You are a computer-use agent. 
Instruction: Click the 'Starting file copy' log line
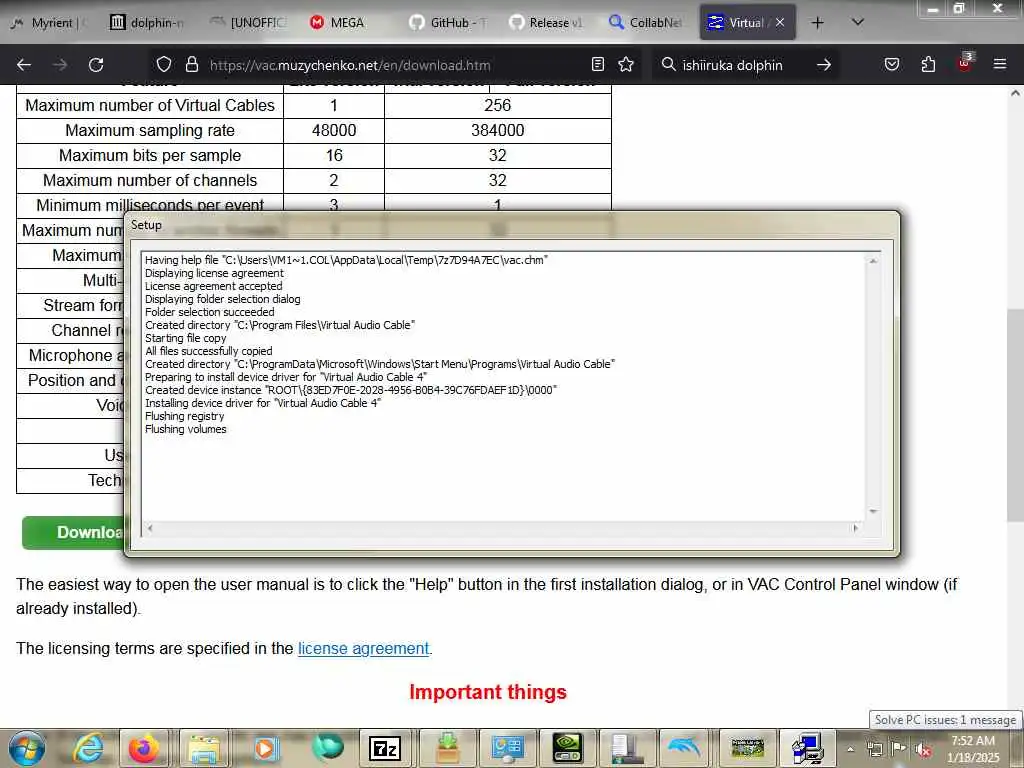tap(185, 338)
